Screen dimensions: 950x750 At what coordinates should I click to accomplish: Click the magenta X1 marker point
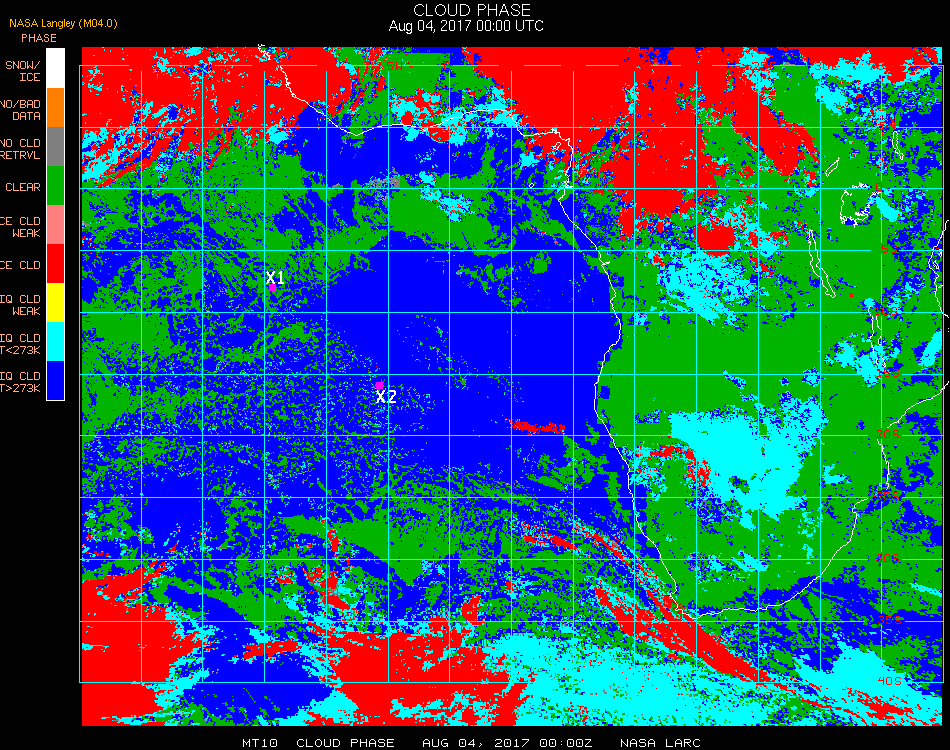point(273,288)
